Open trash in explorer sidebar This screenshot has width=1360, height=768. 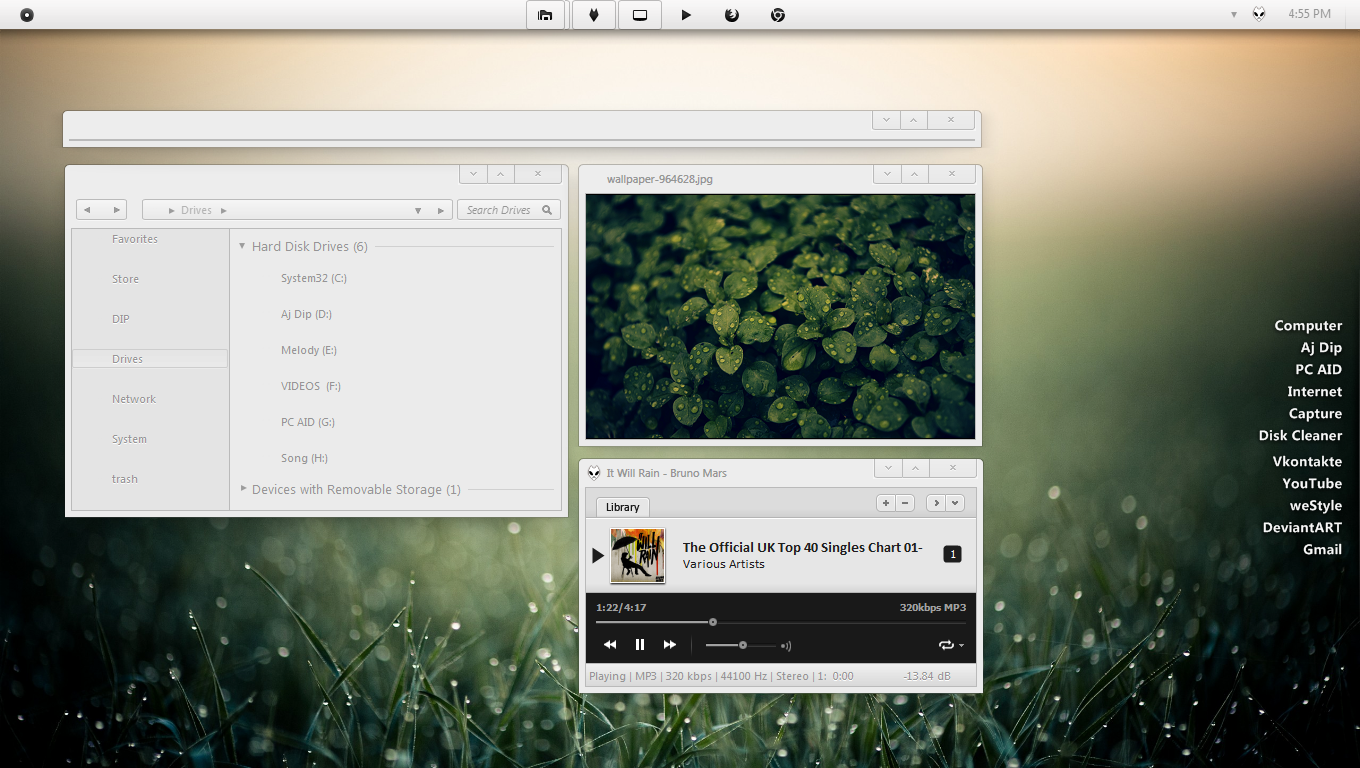(x=125, y=479)
